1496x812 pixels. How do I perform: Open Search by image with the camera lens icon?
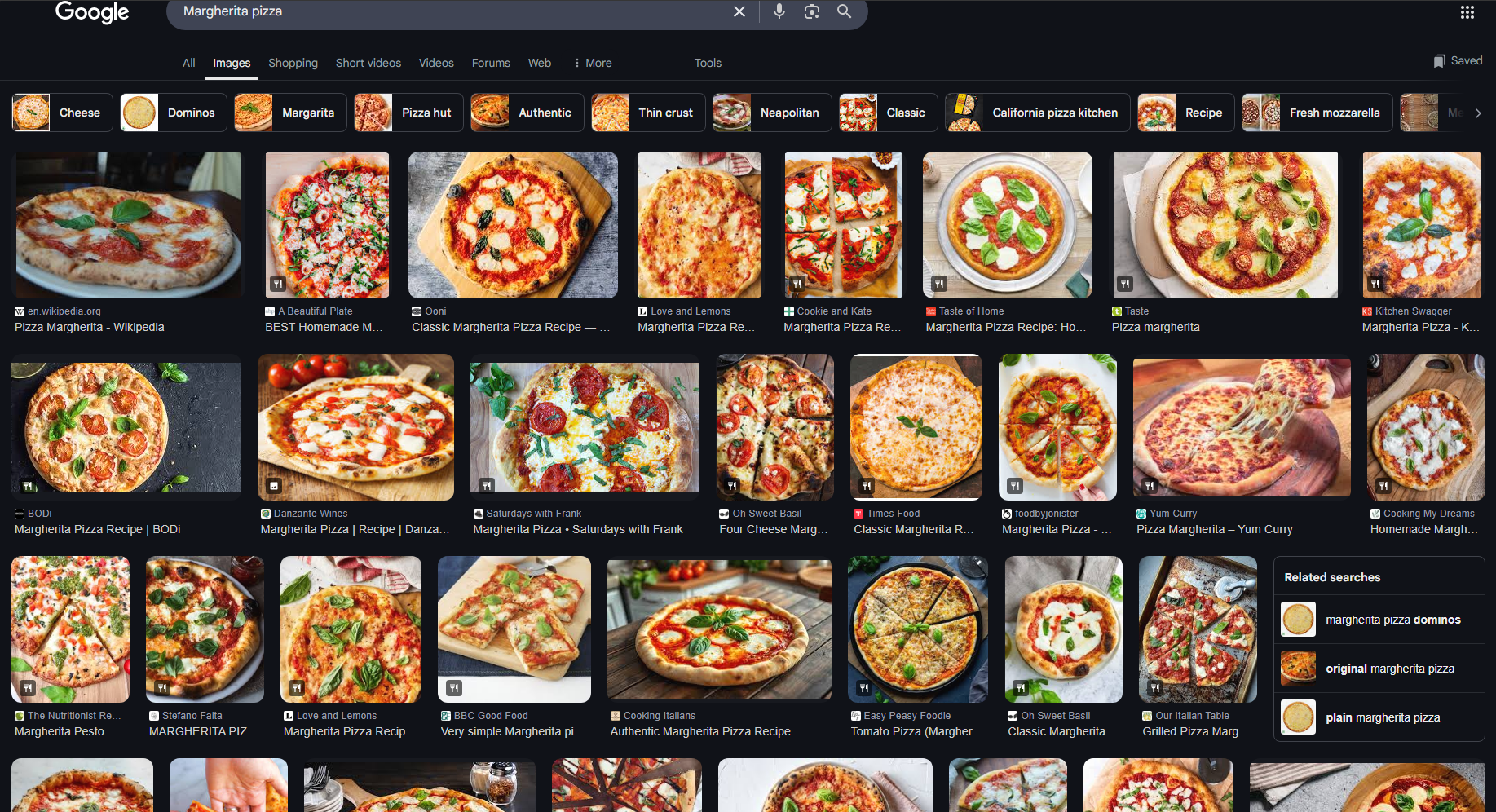(812, 11)
